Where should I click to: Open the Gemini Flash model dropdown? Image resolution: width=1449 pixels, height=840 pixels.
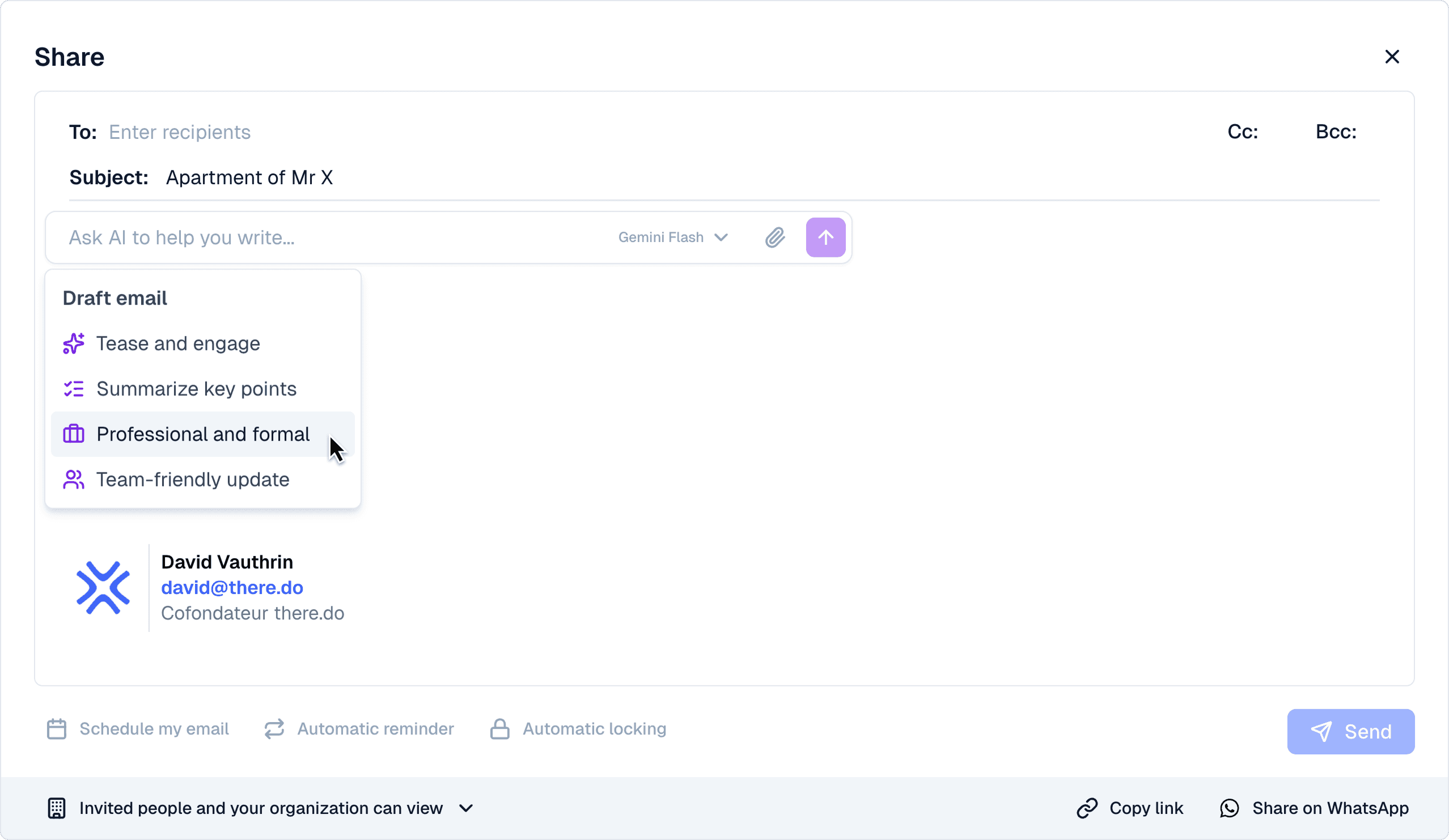(x=673, y=237)
